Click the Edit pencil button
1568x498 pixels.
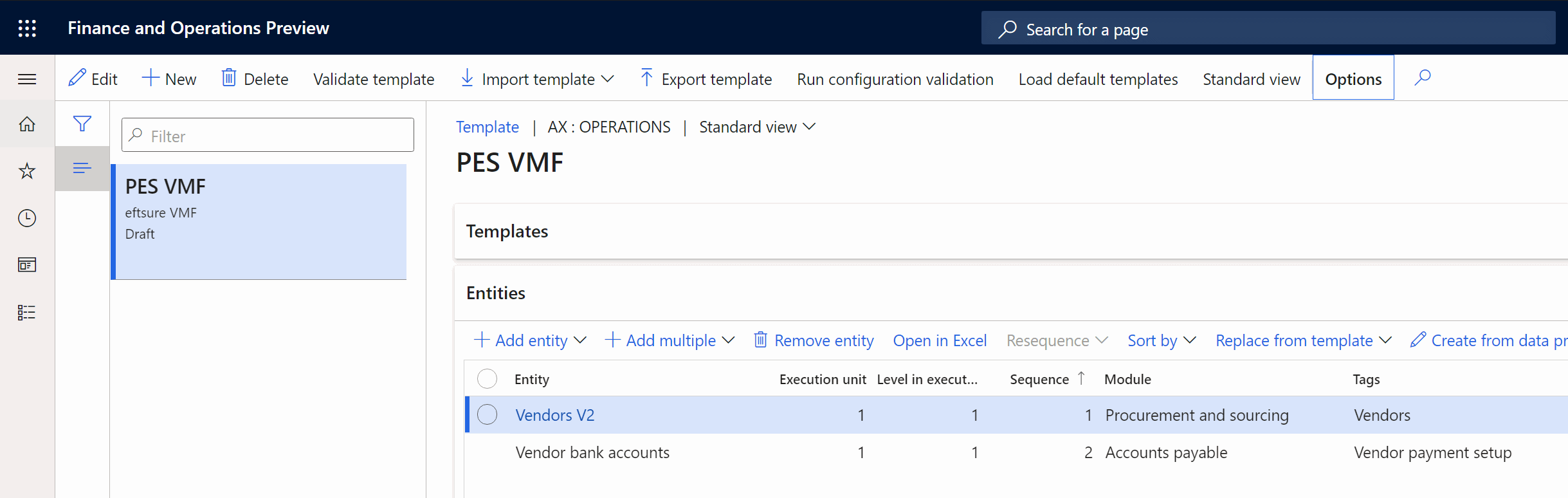point(93,79)
